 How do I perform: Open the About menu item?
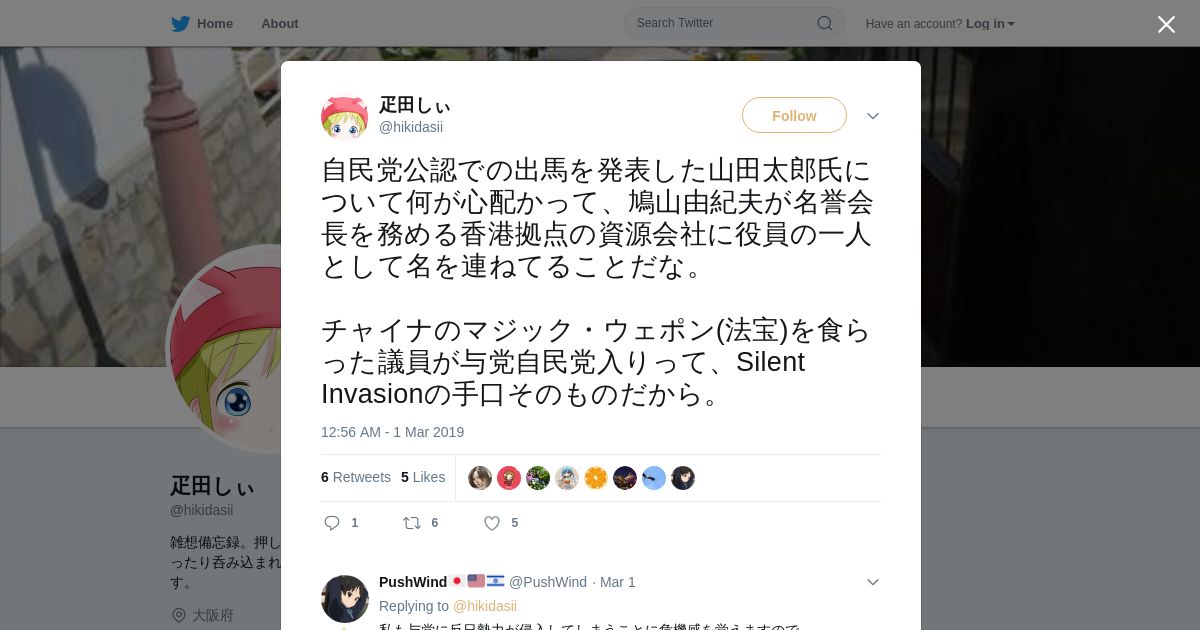point(280,24)
